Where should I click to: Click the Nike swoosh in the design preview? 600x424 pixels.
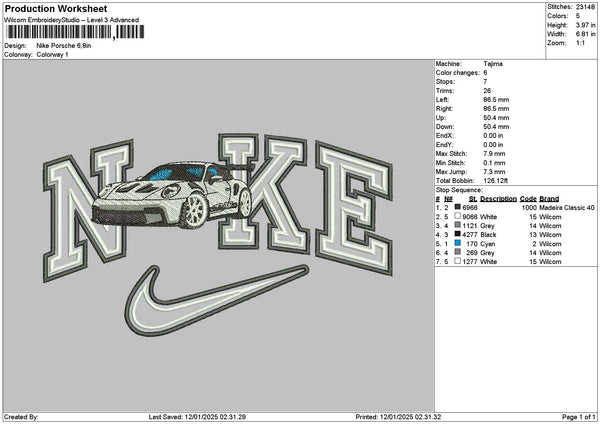[x=217, y=300]
